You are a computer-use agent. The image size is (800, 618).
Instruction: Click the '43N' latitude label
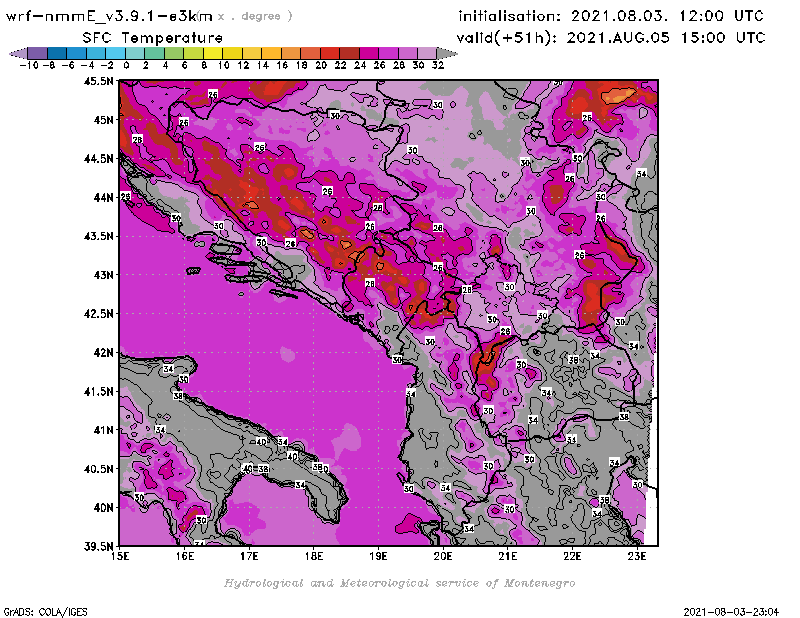(103, 275)
